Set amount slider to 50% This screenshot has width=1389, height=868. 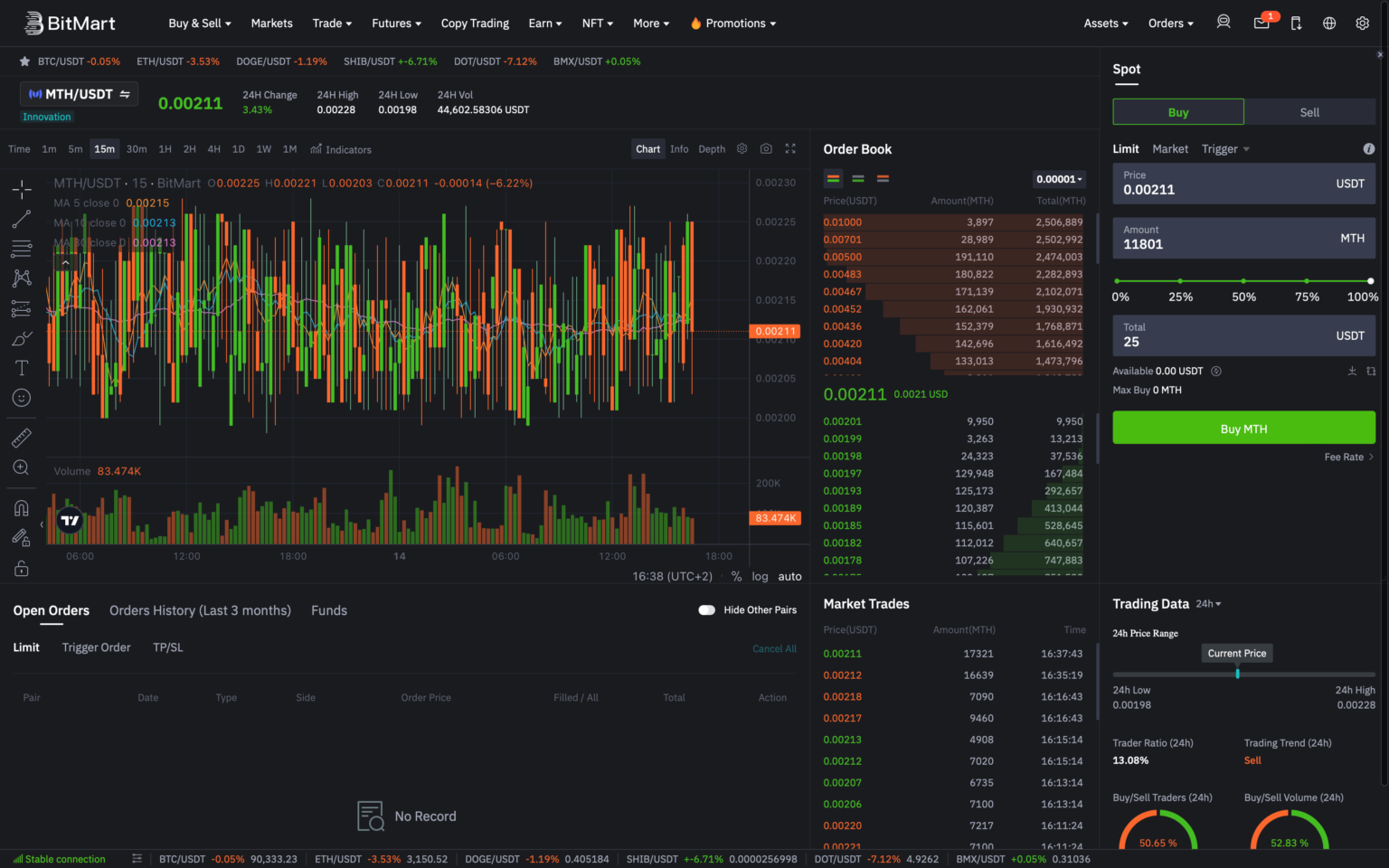[x=1243, y=281]
